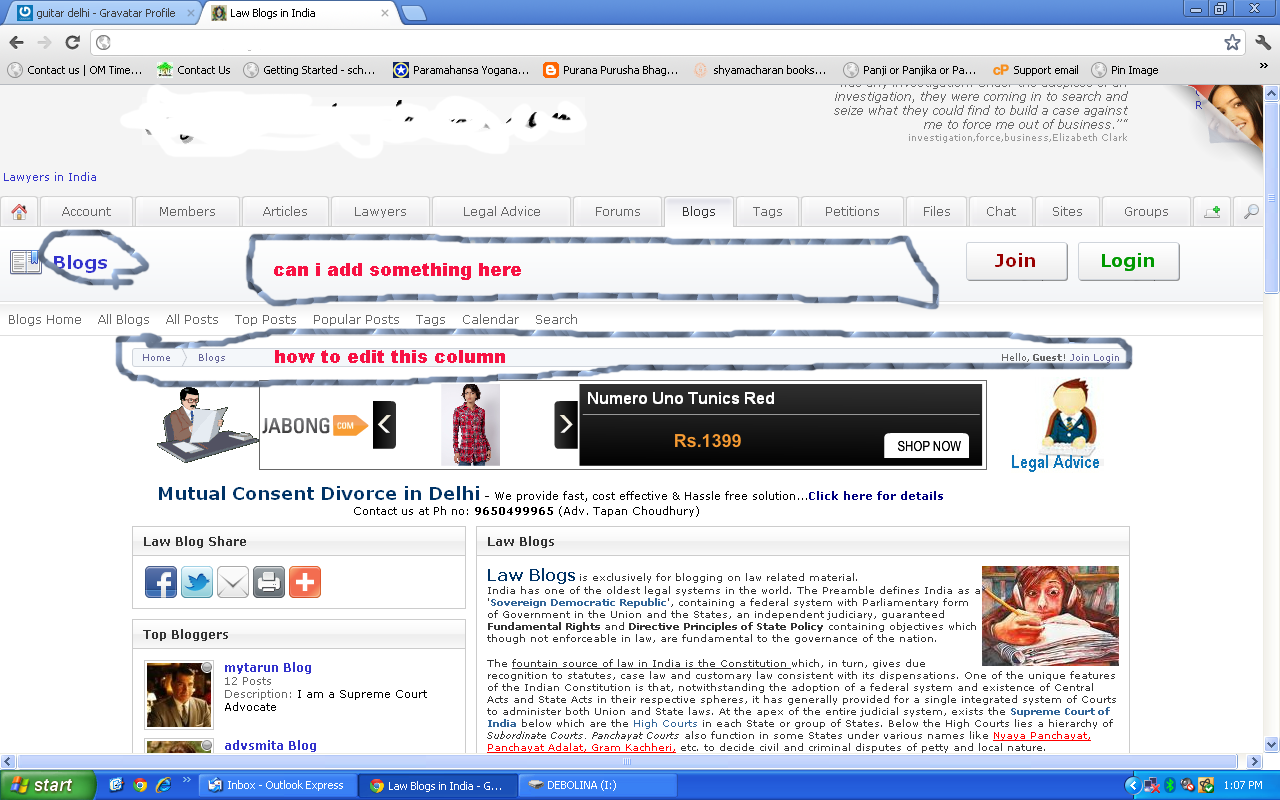Reload the current page
1280x800 pixels.
(x=72, y=42)
